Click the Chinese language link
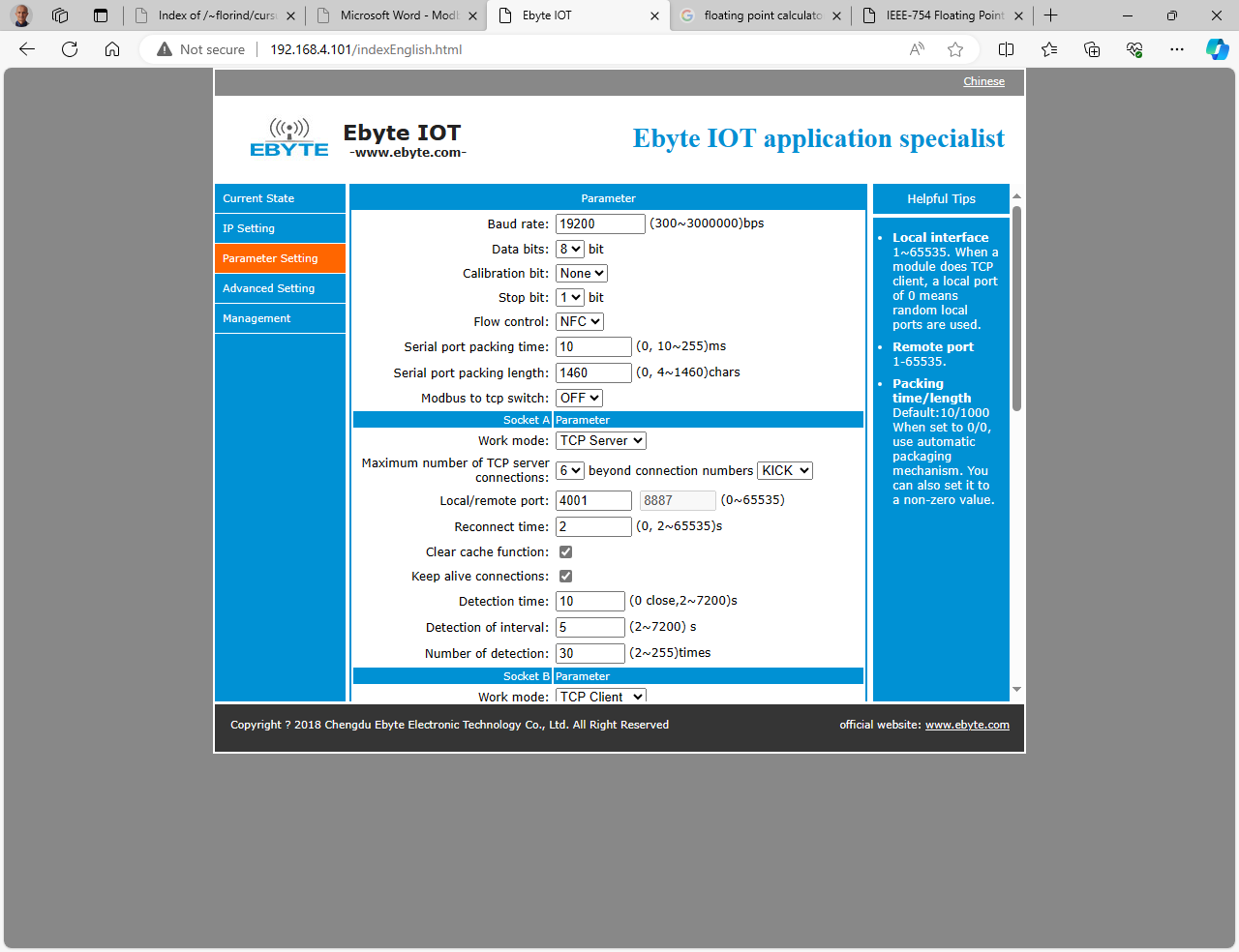This screenshot has height=952, width=1239. (x=983, y=81)
